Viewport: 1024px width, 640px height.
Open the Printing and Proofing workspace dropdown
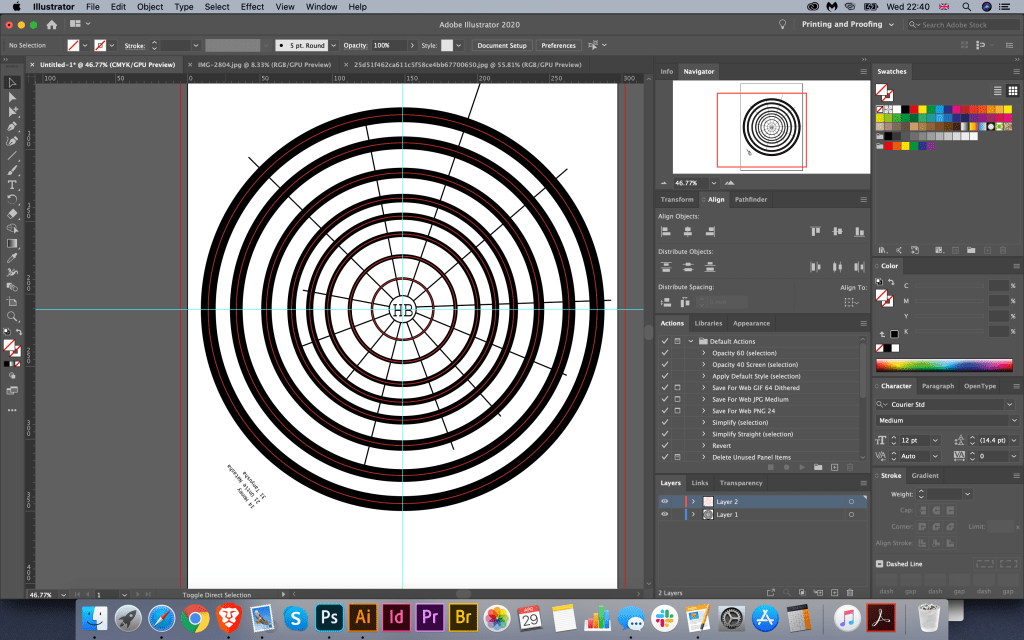pyautogui.click(x=842, y=24)
